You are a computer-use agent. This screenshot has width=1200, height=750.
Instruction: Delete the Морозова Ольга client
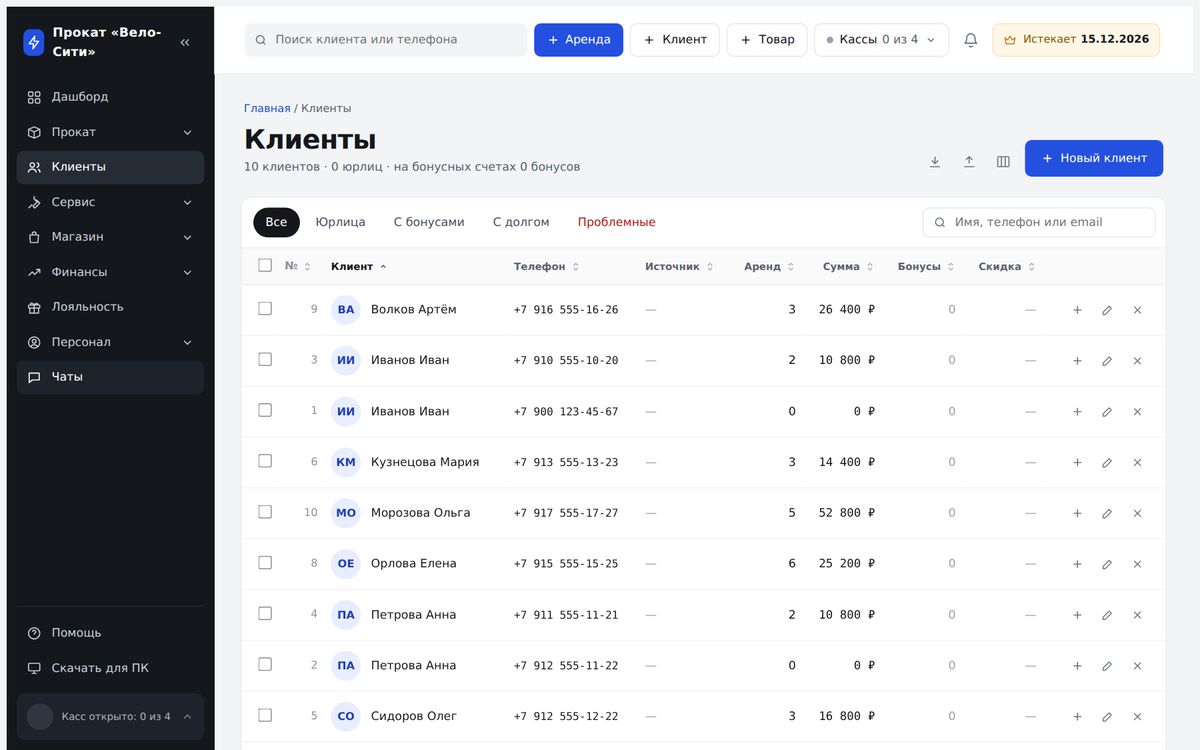pyautogui.click(x=1137, y=513)
